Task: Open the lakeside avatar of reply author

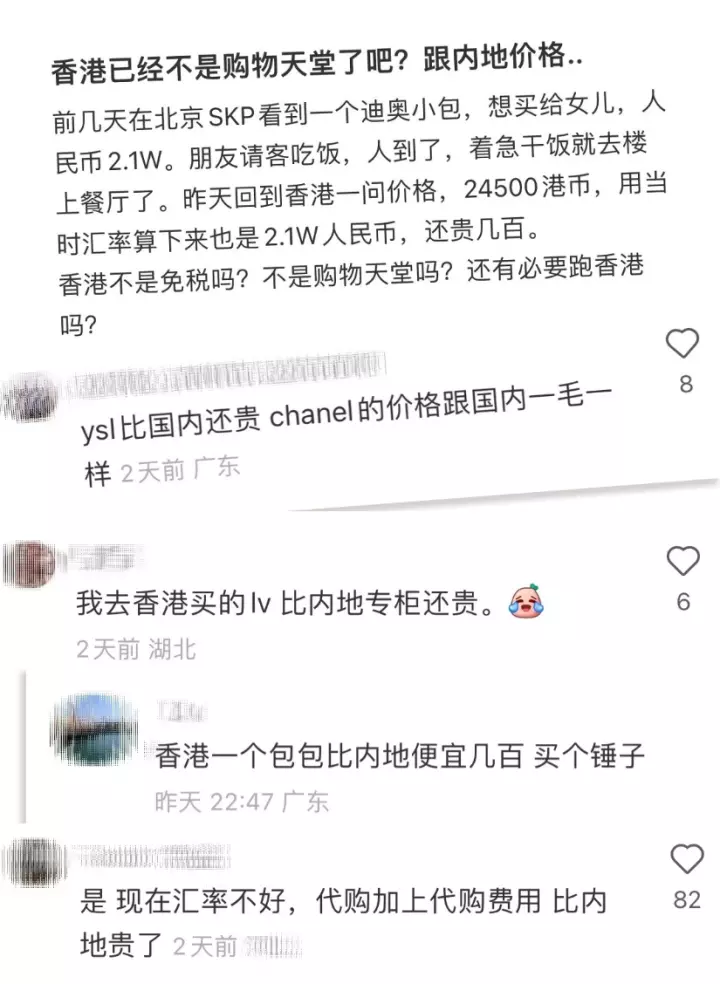Action: (x=94, y=729)
